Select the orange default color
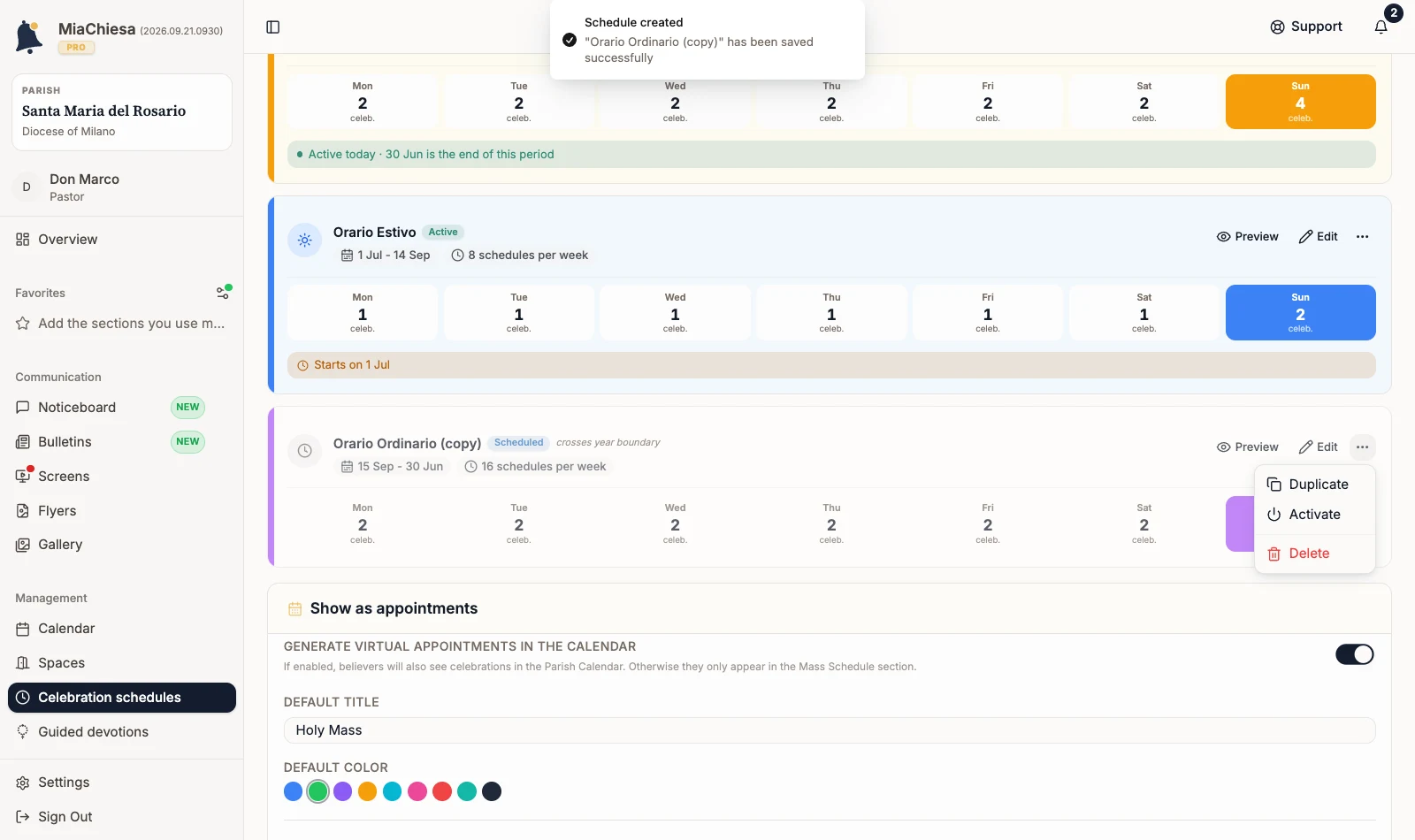The width and height of the screenshot is (1415, 840). 367,791
